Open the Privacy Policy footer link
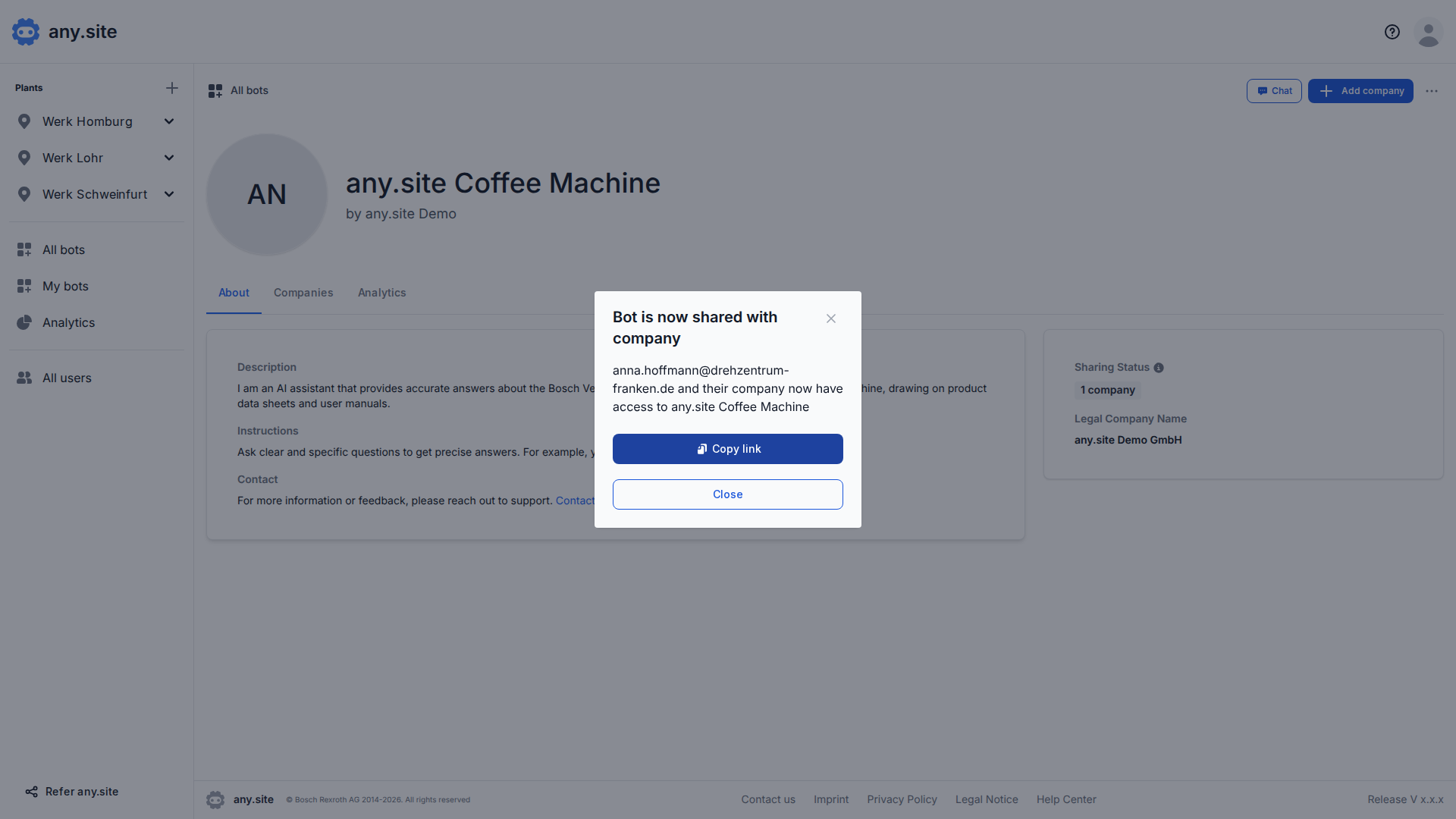This screenshot has height=819, width=1456. pos(902,799)
